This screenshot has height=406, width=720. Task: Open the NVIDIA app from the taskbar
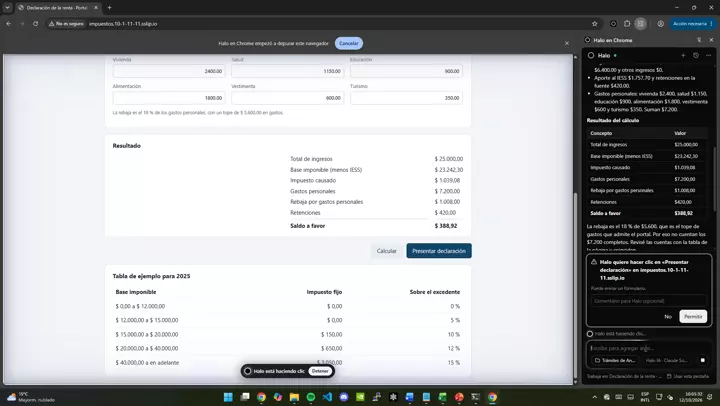click(x=360, y=397)
